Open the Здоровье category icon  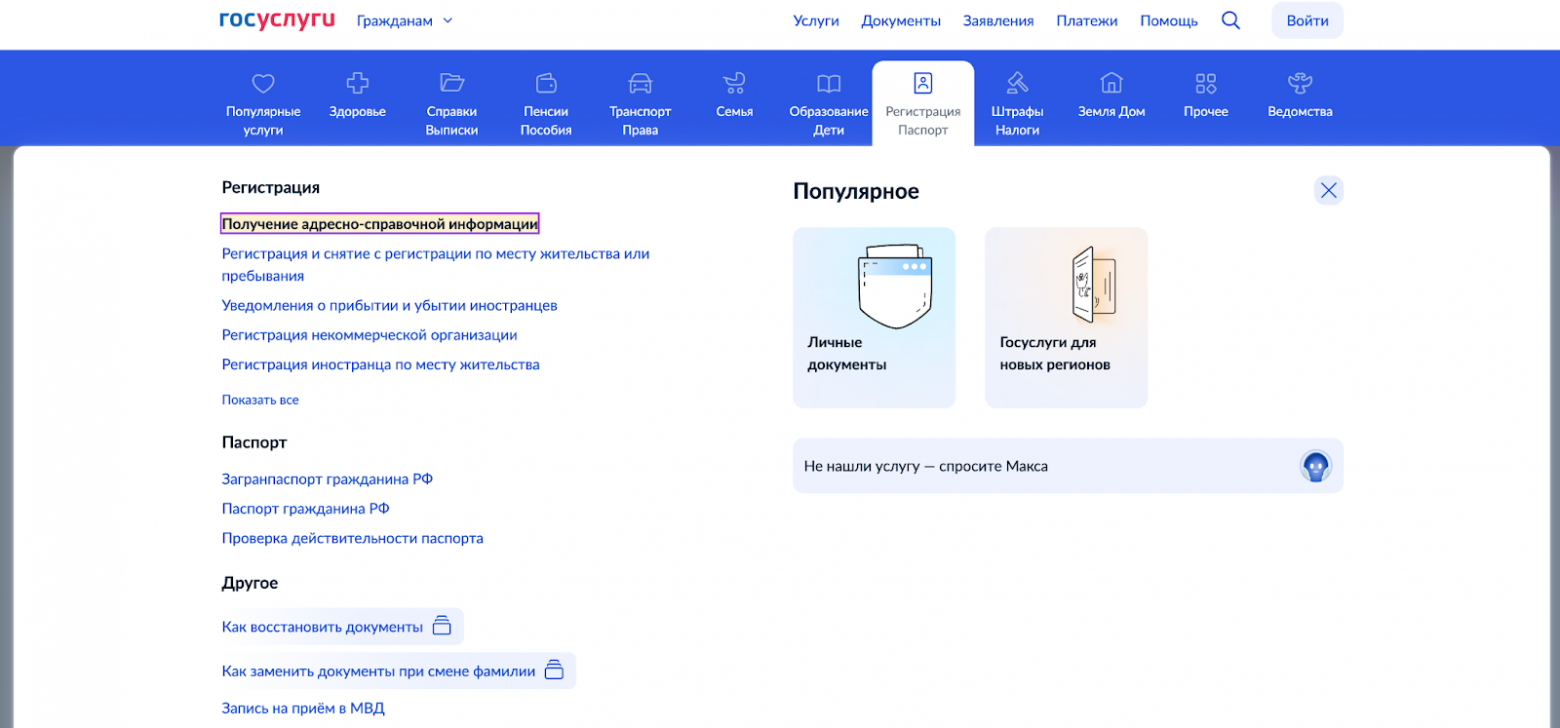(356, 83)
